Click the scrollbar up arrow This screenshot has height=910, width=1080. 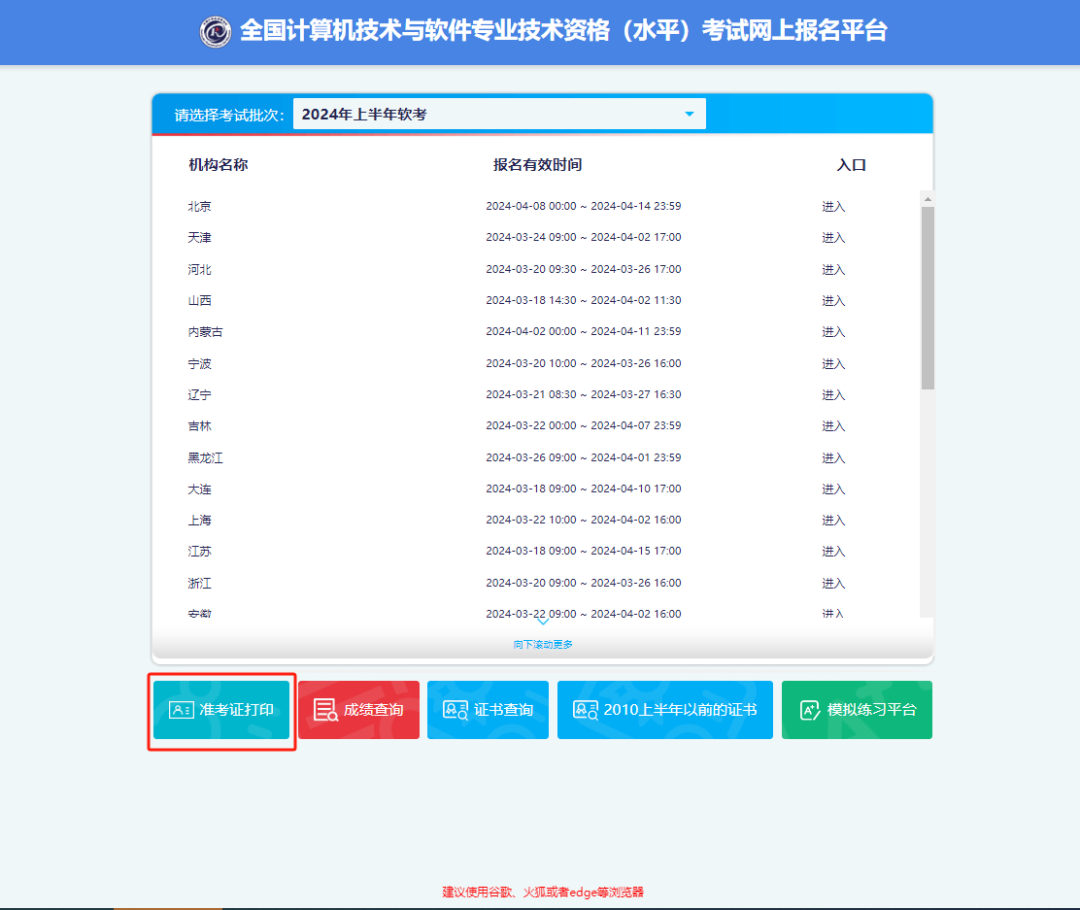point(928,199)
